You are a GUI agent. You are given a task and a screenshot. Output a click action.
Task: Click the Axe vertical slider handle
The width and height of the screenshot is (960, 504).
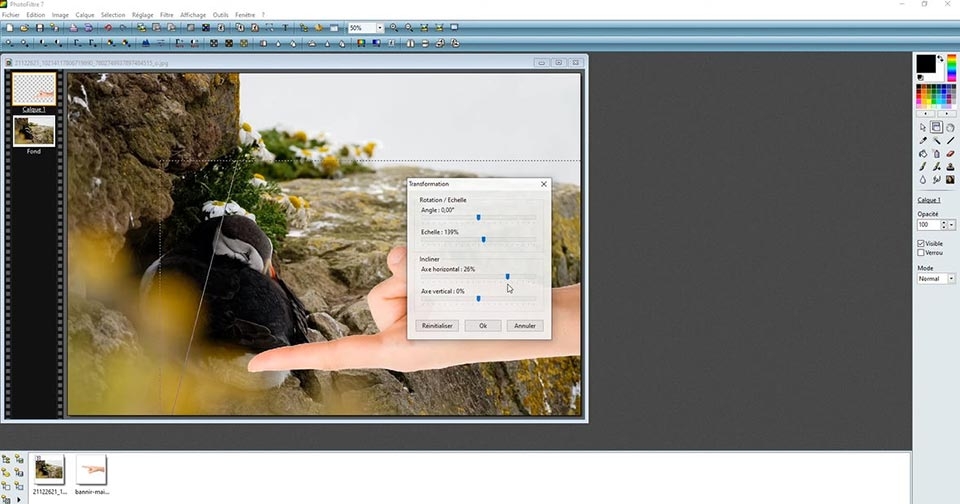coord(479,299)
